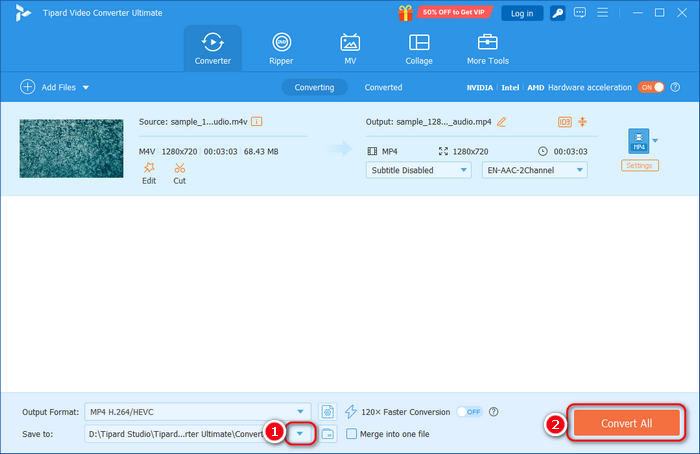Open the EN-AAC-2Channel audio dropdown
The height and width of the screenshot is (454, 700).
[x=534, y=170]
